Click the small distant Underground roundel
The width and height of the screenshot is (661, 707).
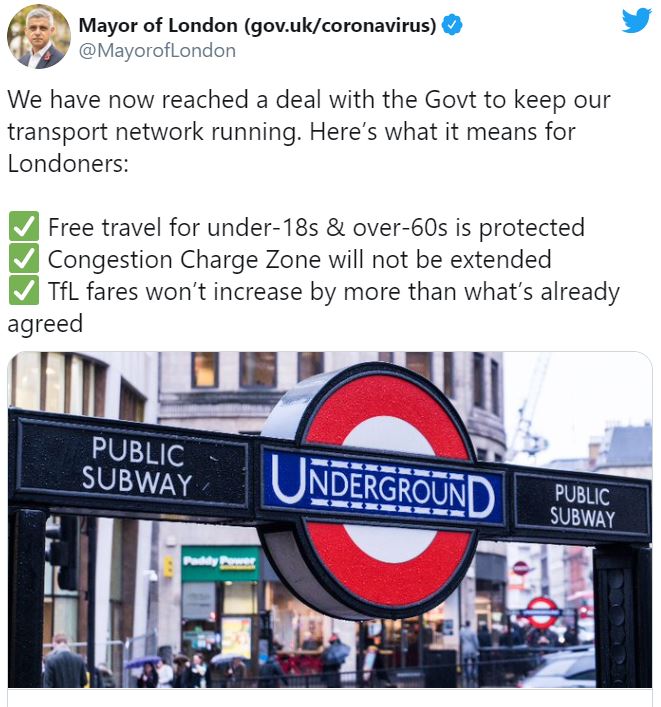pos(541,612)
